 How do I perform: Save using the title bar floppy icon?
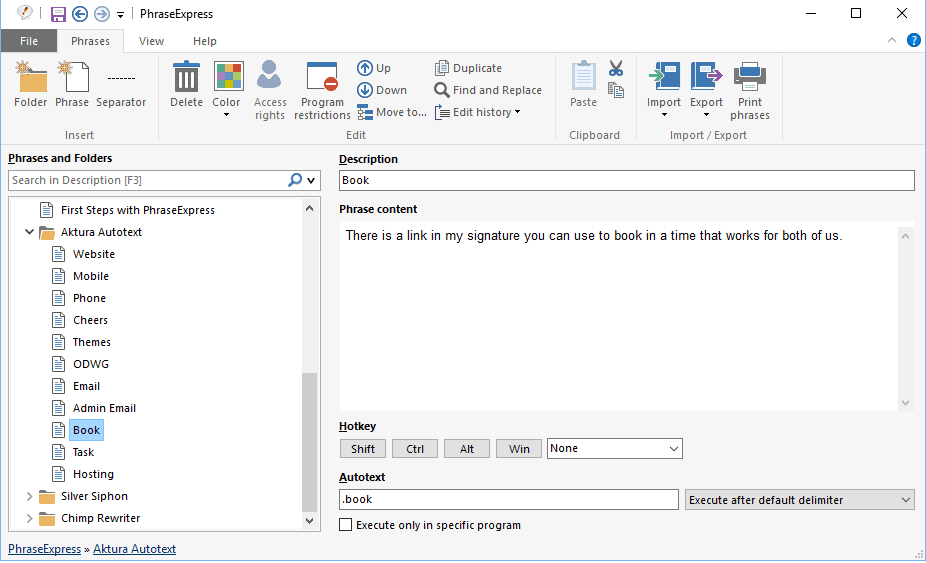click(58, 14)
